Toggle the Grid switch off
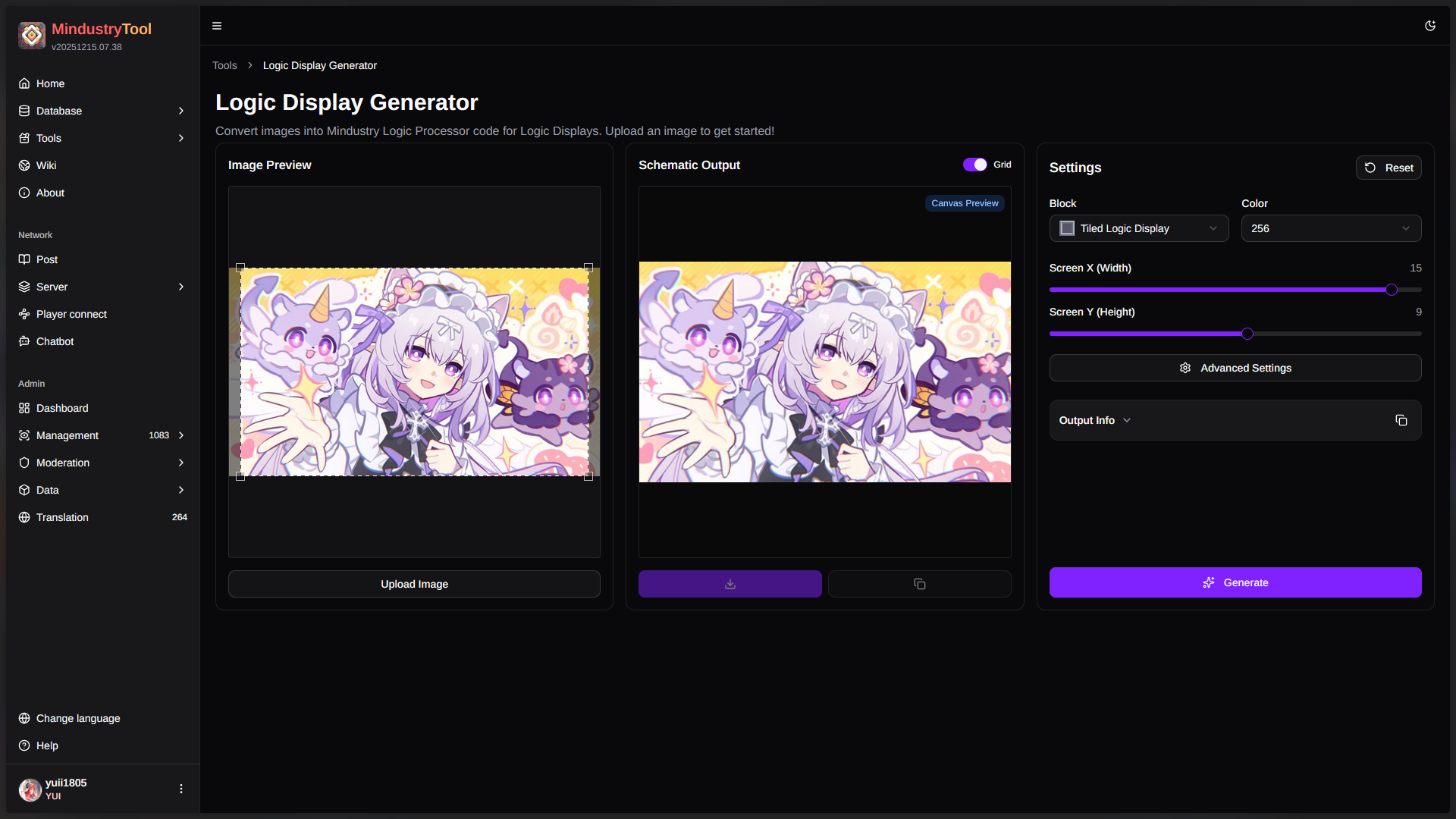1456x819 pixels. pos(974,165)
